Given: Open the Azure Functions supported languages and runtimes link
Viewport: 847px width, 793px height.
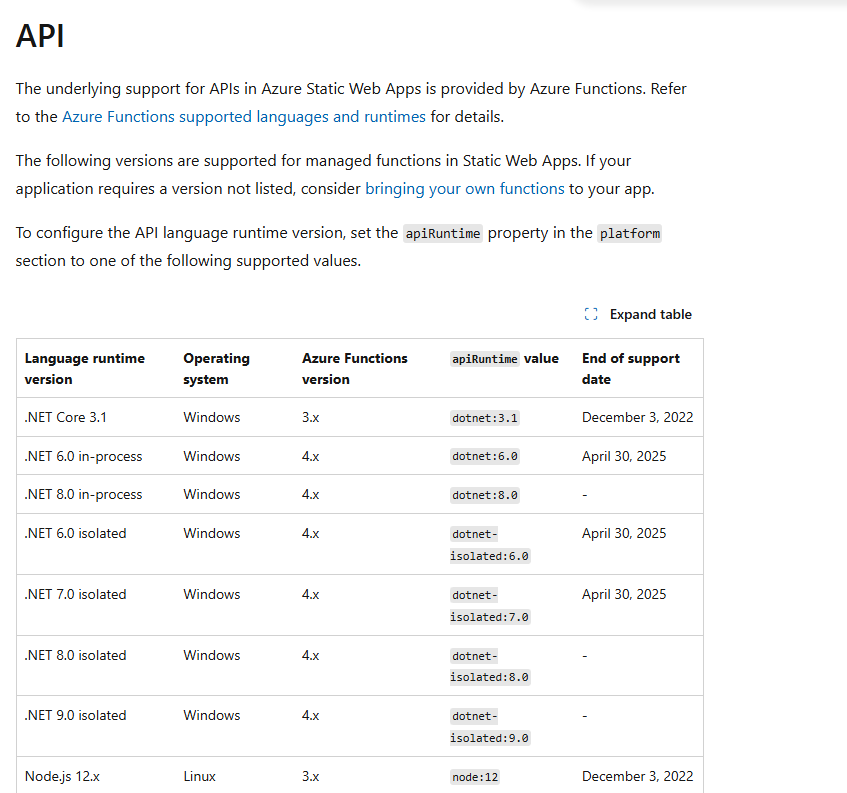Looking at the screenshot, I should pos(244,117).
